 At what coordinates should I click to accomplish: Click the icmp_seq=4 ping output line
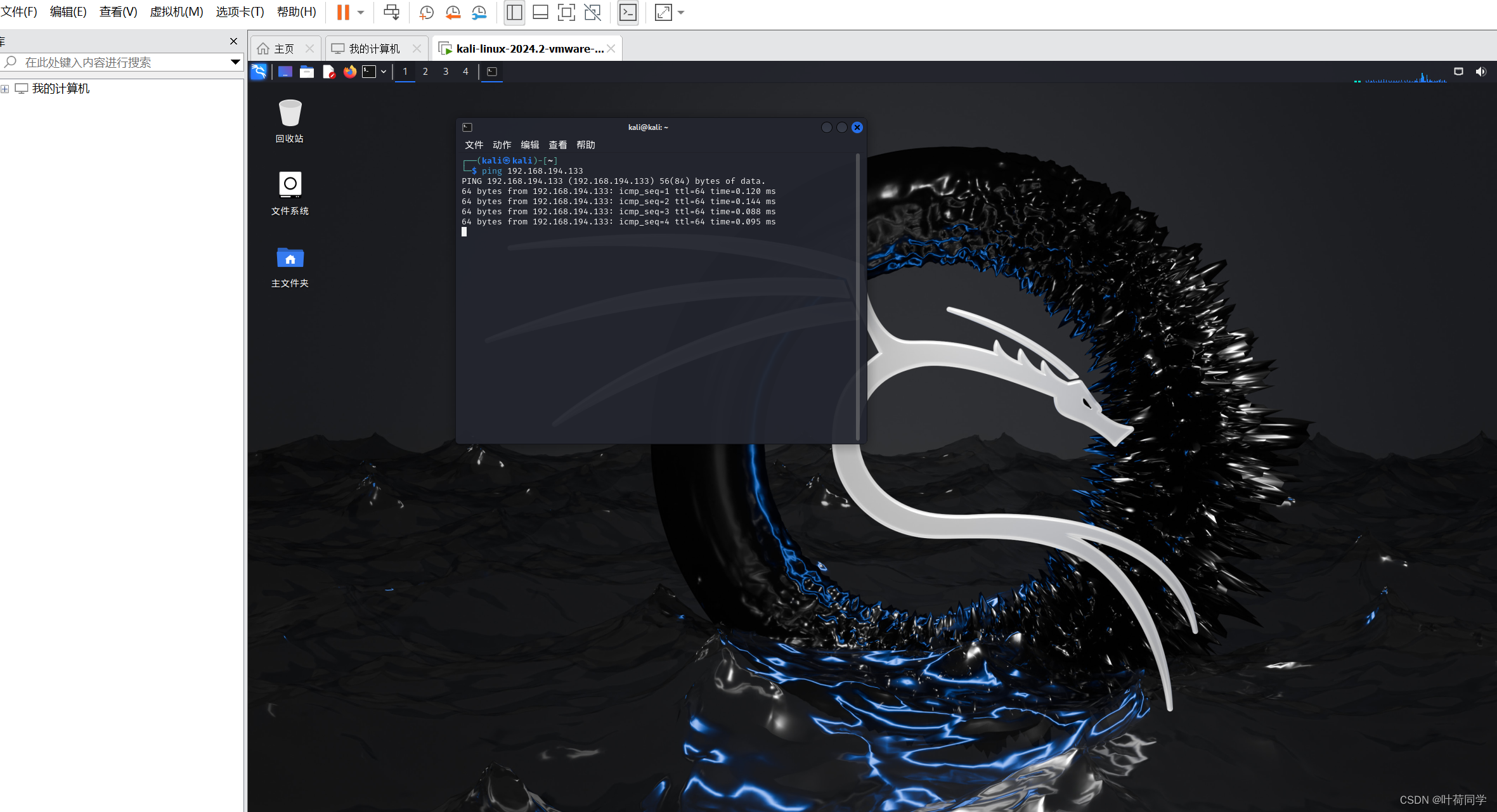pyautogui.click(x=619, y=222)
